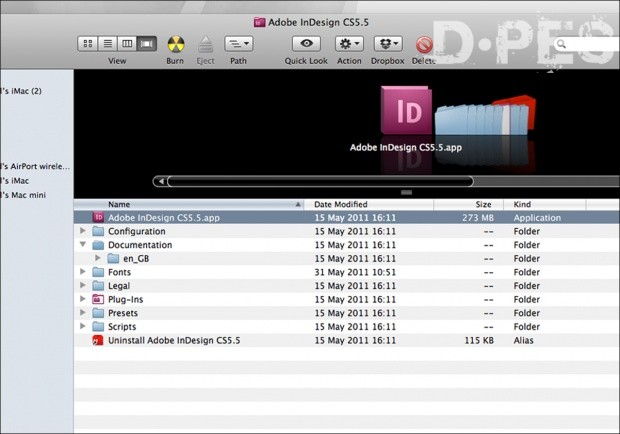Screen dimensions: 620x434
Task: Open Mac mini in the sidebar
Action: [x=23, y=195]
